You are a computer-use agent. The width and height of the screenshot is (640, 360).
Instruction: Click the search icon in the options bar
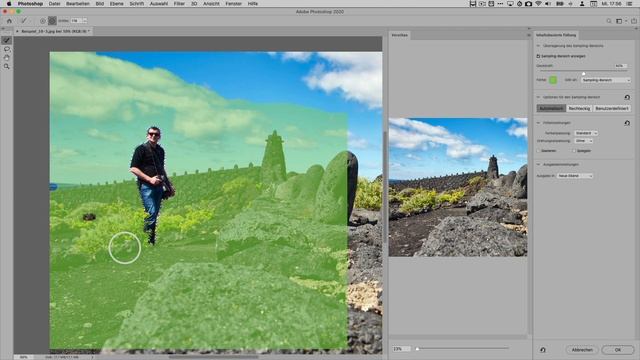pos(609,21)
